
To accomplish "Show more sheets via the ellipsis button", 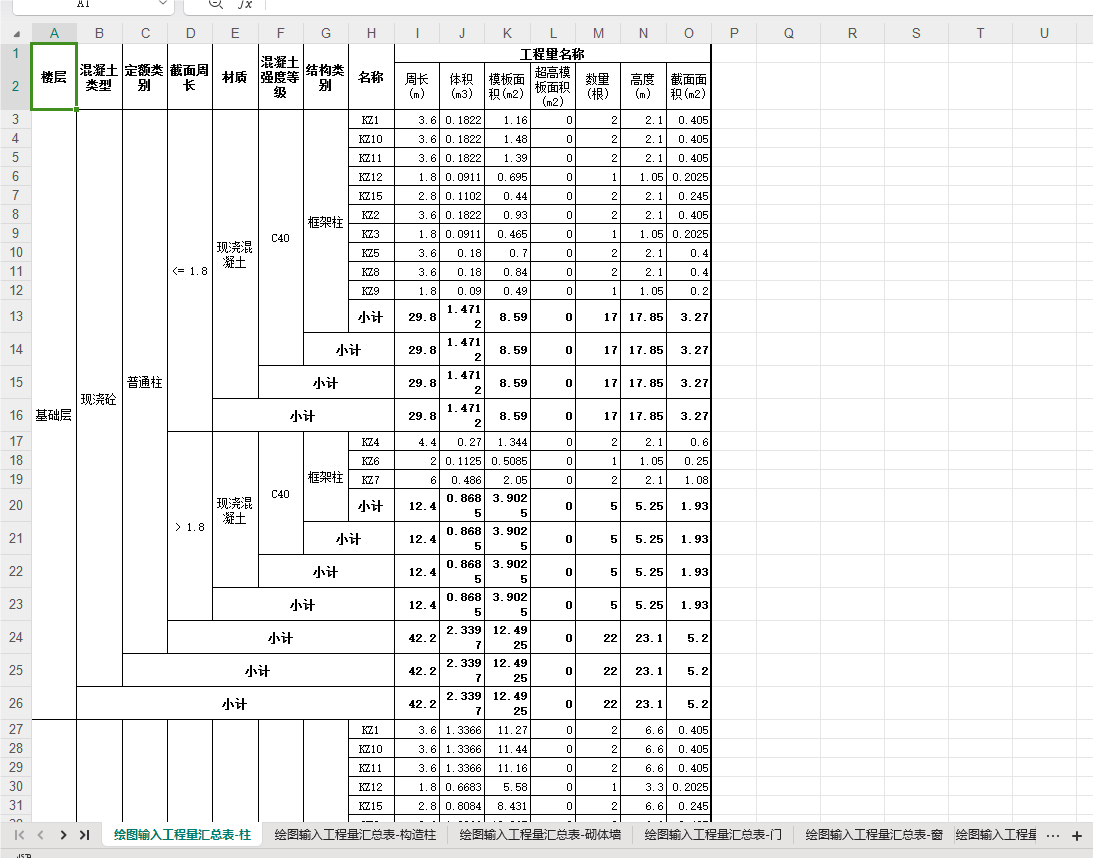I will (x=1053, y=835).
